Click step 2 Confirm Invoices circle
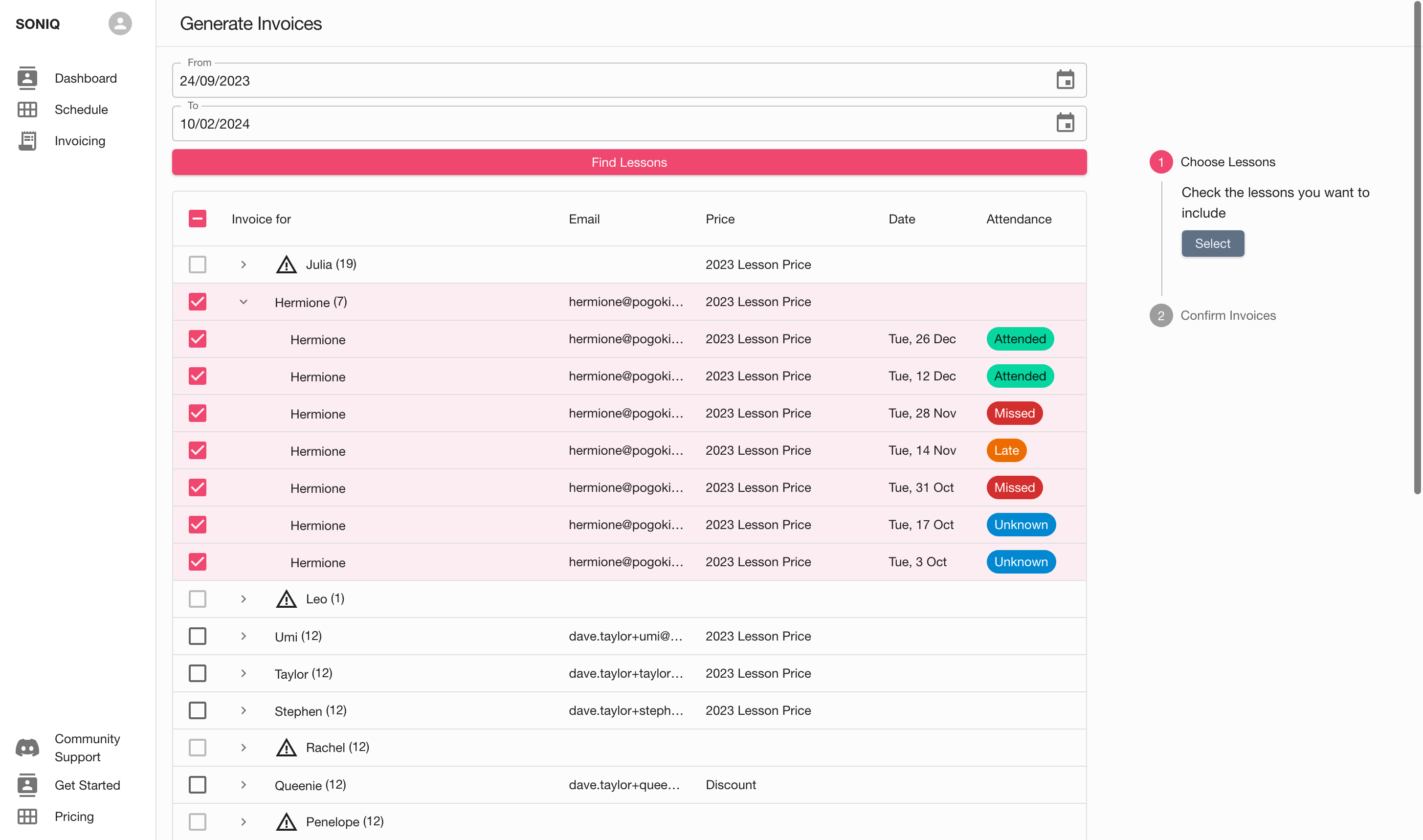The width and height of the screenshot is (1423, 840). 1160,315
